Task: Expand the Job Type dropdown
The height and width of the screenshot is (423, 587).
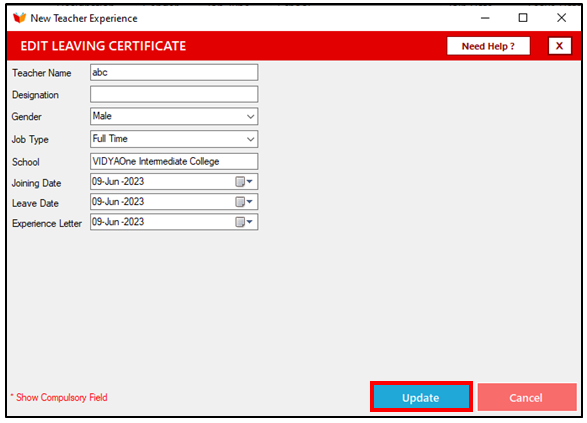Action: (x=250, y=139)
